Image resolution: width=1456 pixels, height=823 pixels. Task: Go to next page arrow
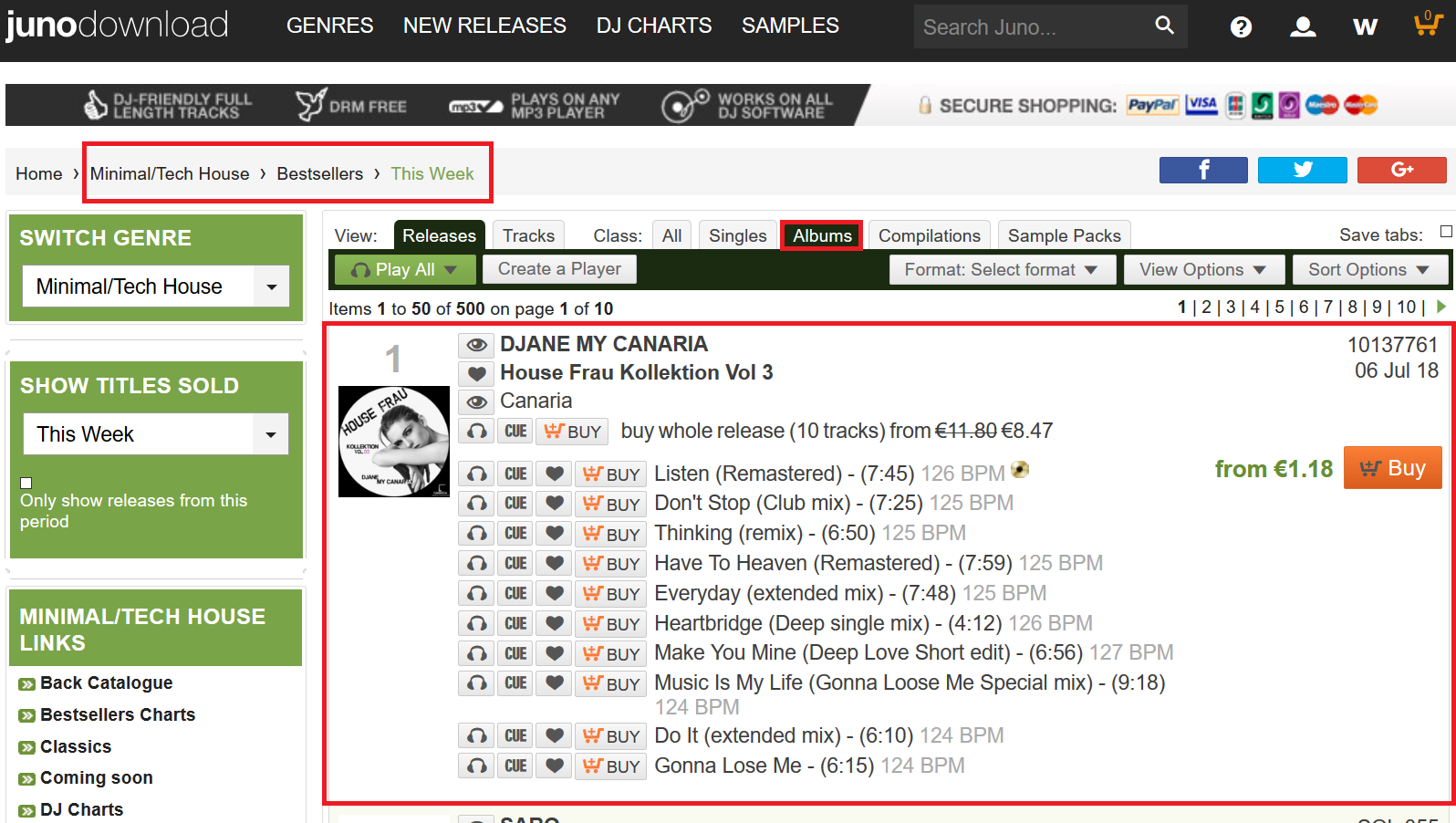tap(1441, 307)
